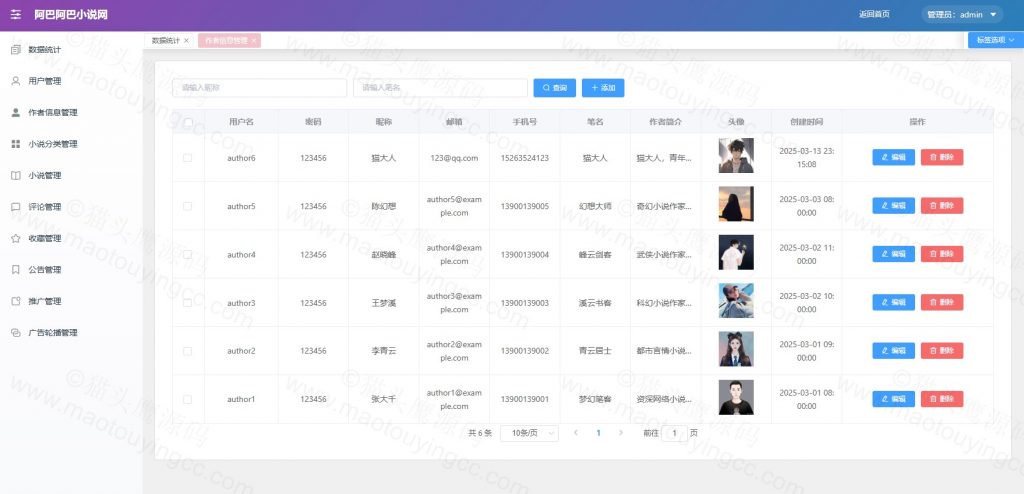1024x494 pixels.
Task: Click the 123@qq.com email cell
Action: (x=454, y=158)
